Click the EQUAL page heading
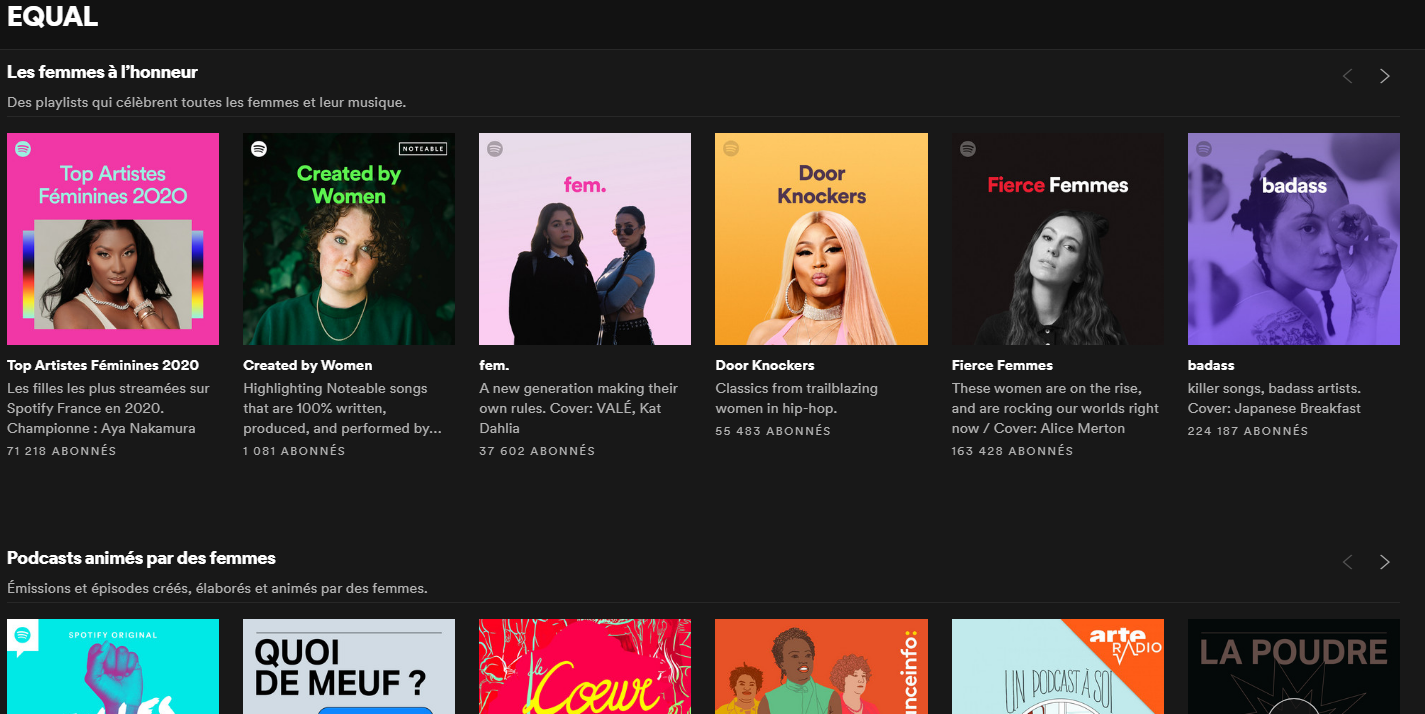This screenshot has height=714, width=1425. (52, 16)
